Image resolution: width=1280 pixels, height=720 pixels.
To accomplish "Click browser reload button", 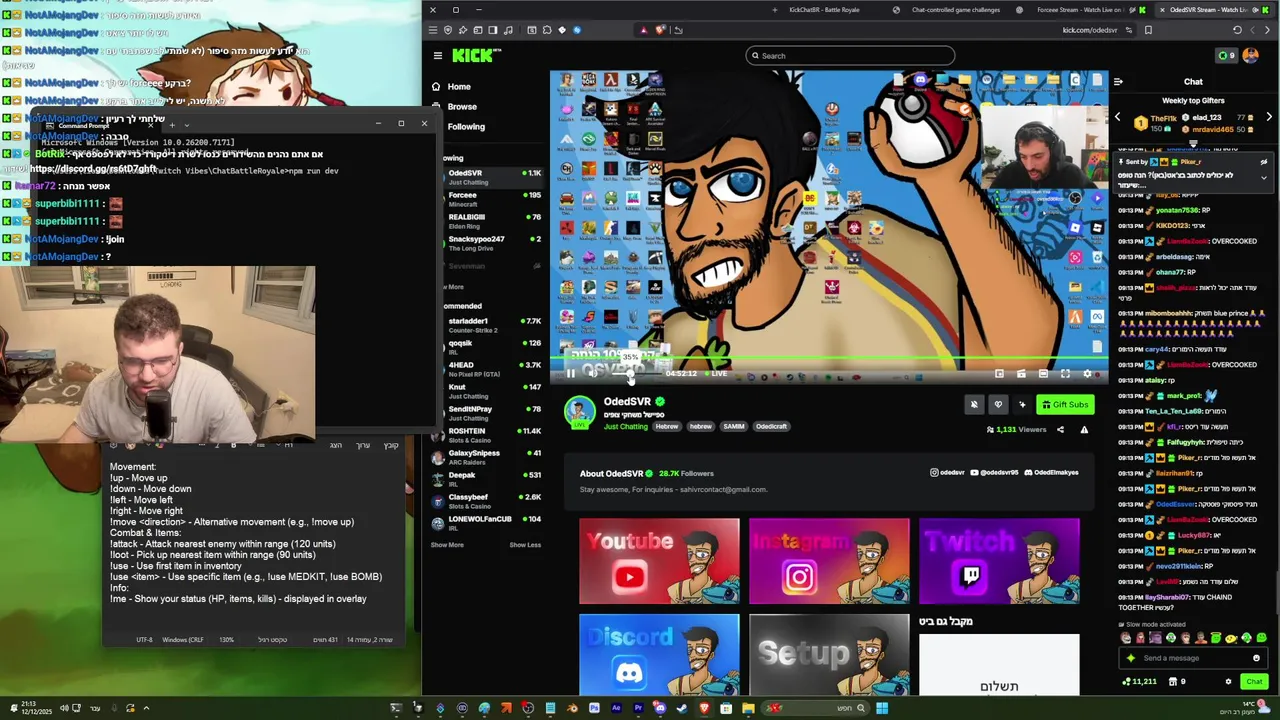I will [x=1237, y=30].
